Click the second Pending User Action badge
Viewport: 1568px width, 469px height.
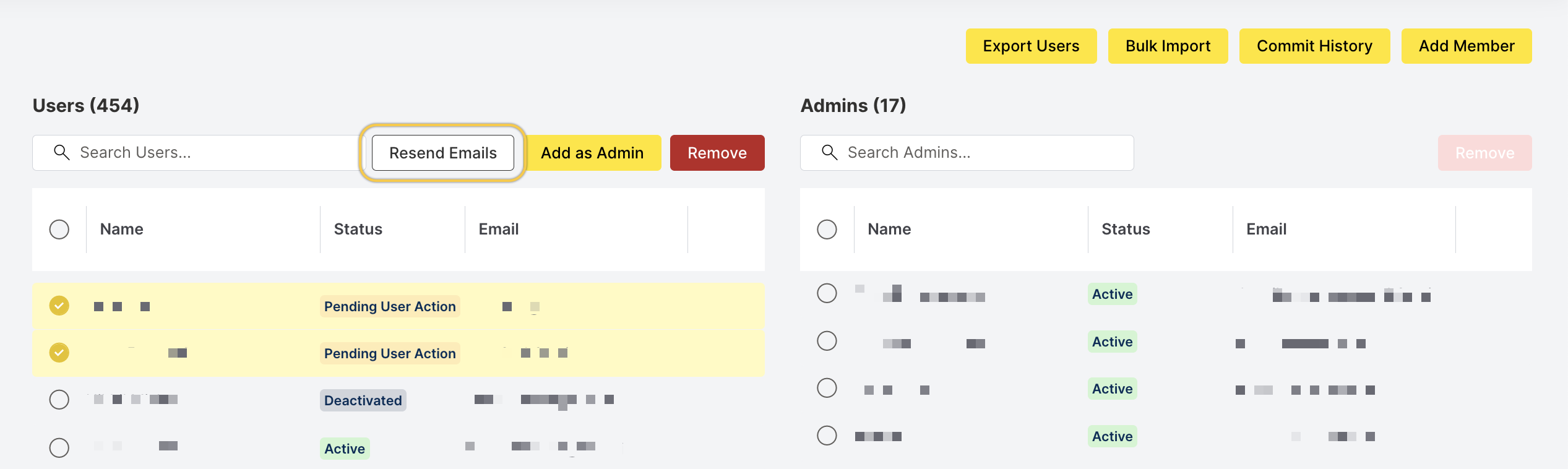click(x=390, y=353)
